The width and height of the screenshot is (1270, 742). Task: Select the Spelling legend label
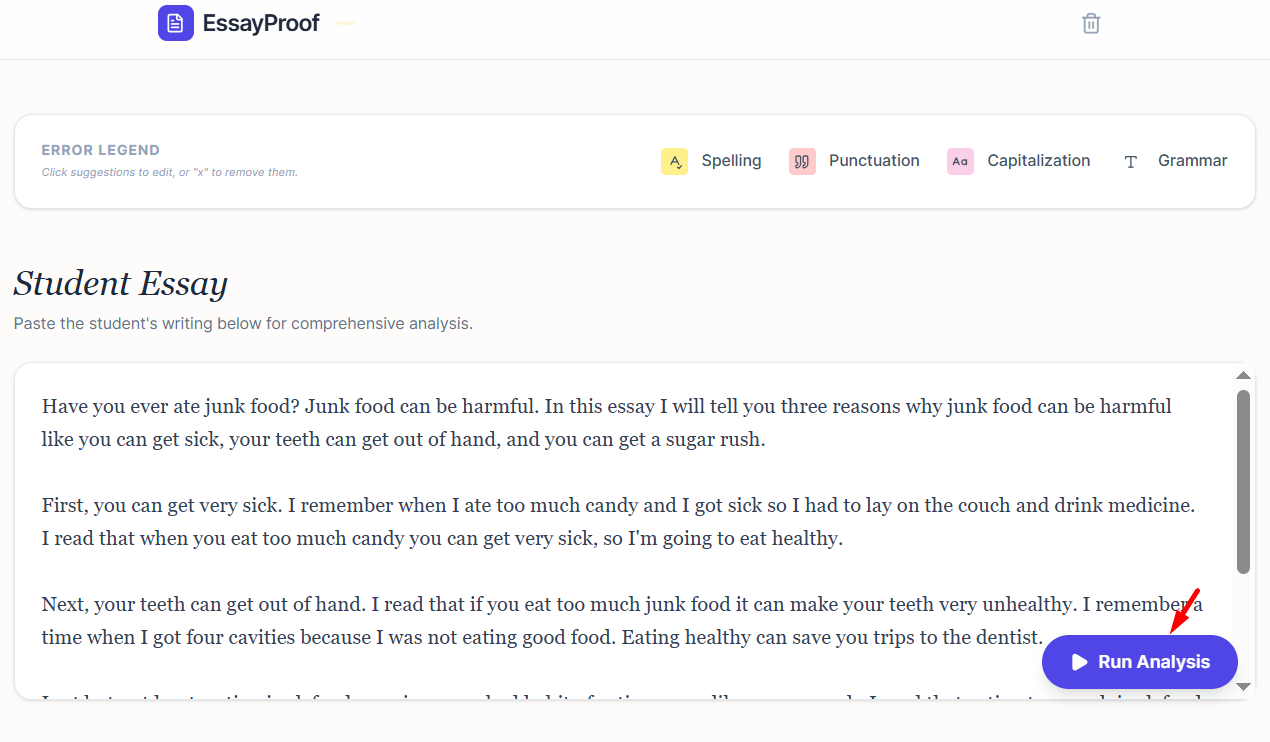(x=731, y=161)
